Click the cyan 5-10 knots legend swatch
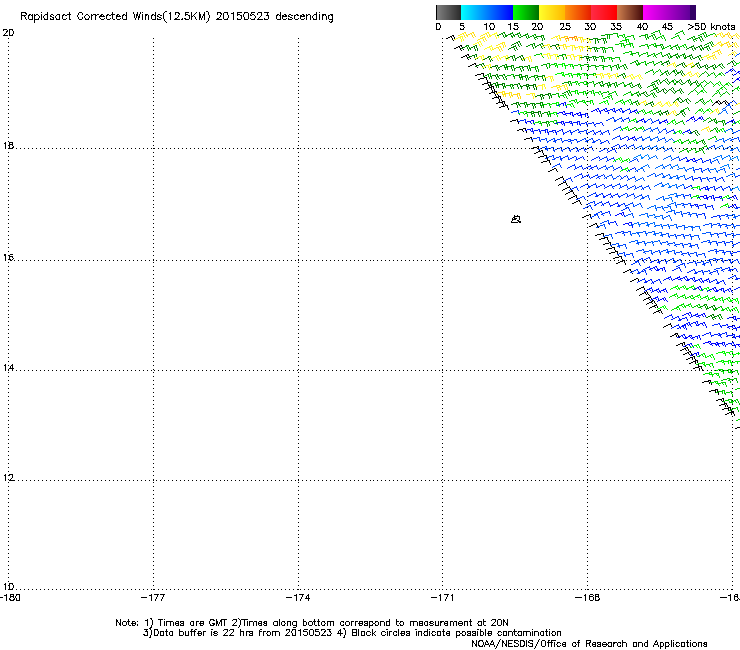Viewport: 740px width, 650px height. pos(474,12)
